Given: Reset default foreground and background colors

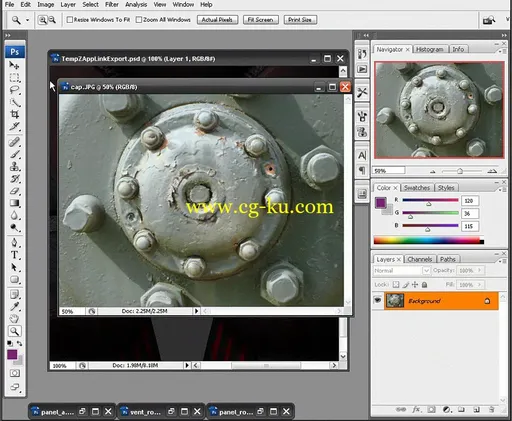Looking at the screenshot, I should click(x=10, y=343).
